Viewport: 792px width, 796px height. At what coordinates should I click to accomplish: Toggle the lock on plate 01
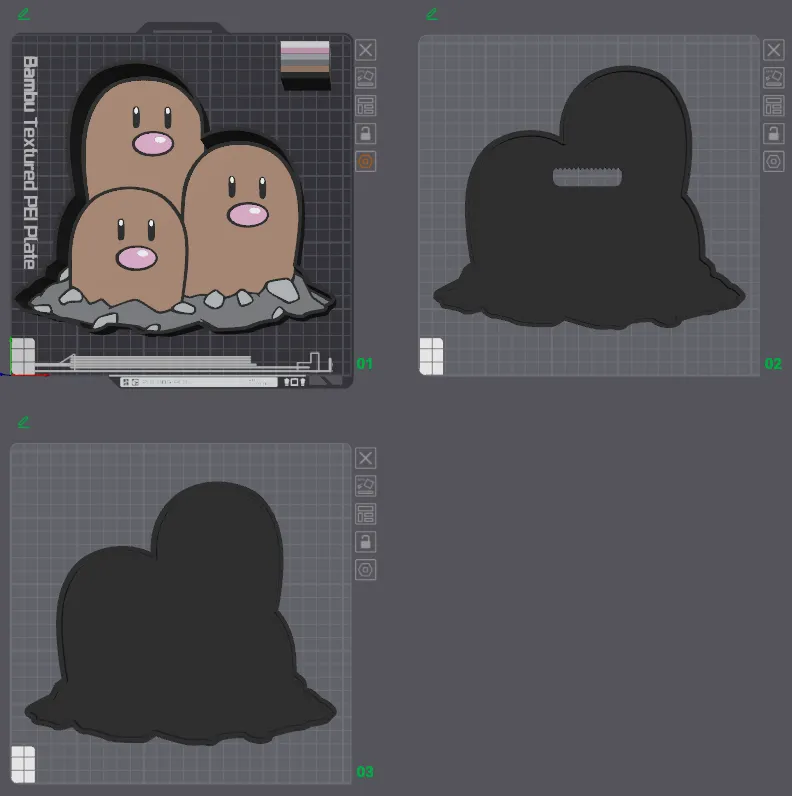(365, 133)
